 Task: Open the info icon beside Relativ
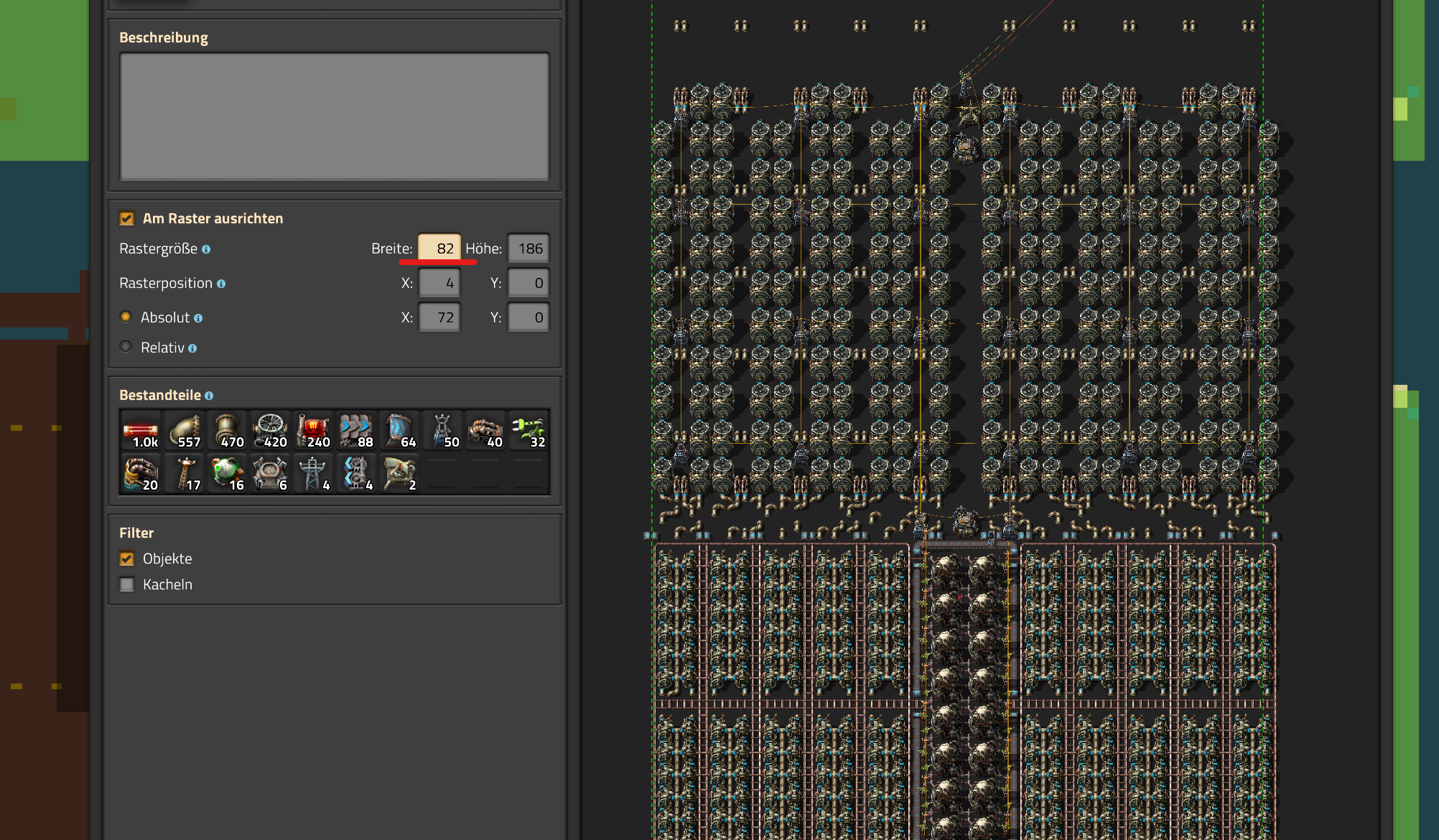(192, 348)
